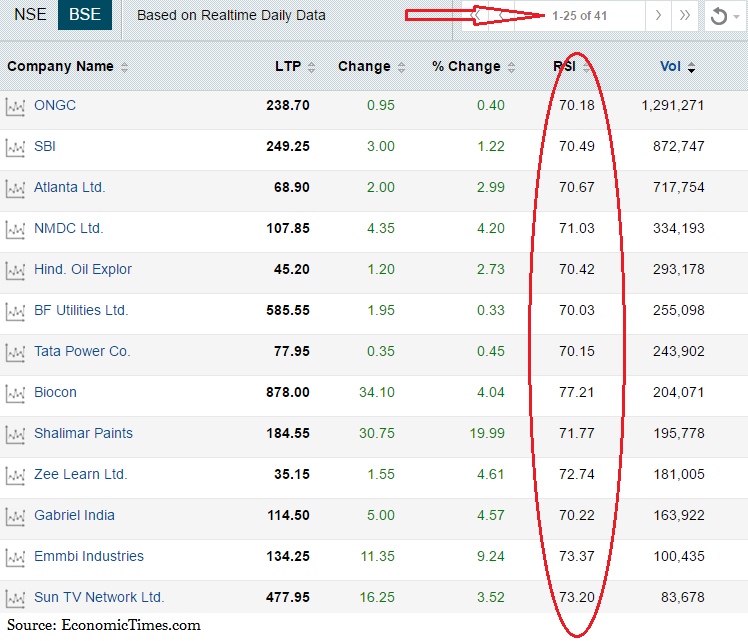Open the chart icon beside Shalimar Paints
The height and width of the screenshot is (641, 748).
tap(15, 435)
